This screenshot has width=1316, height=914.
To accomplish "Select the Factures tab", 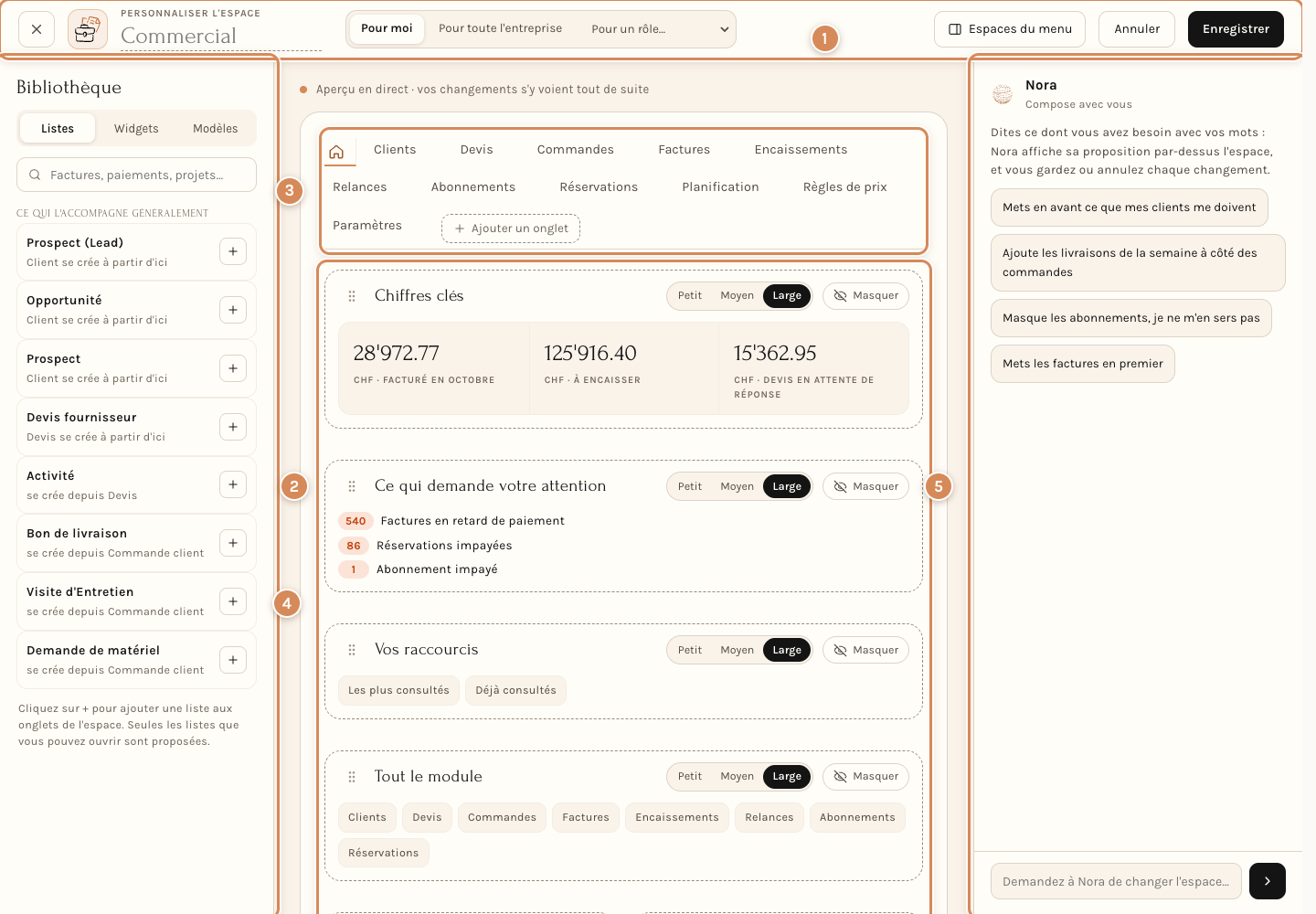I will point(684,150).
